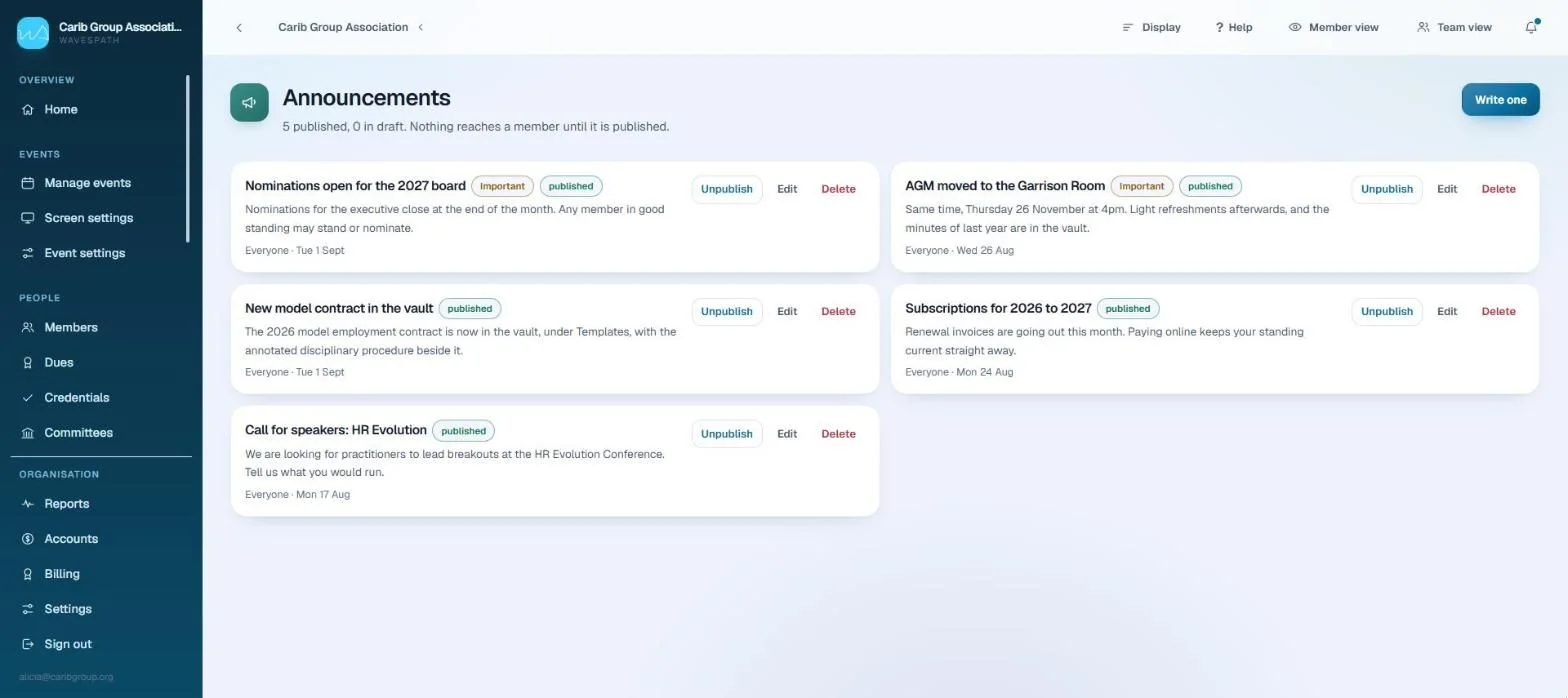Unpublish the AGM moved announcement

click(1387, 189)
